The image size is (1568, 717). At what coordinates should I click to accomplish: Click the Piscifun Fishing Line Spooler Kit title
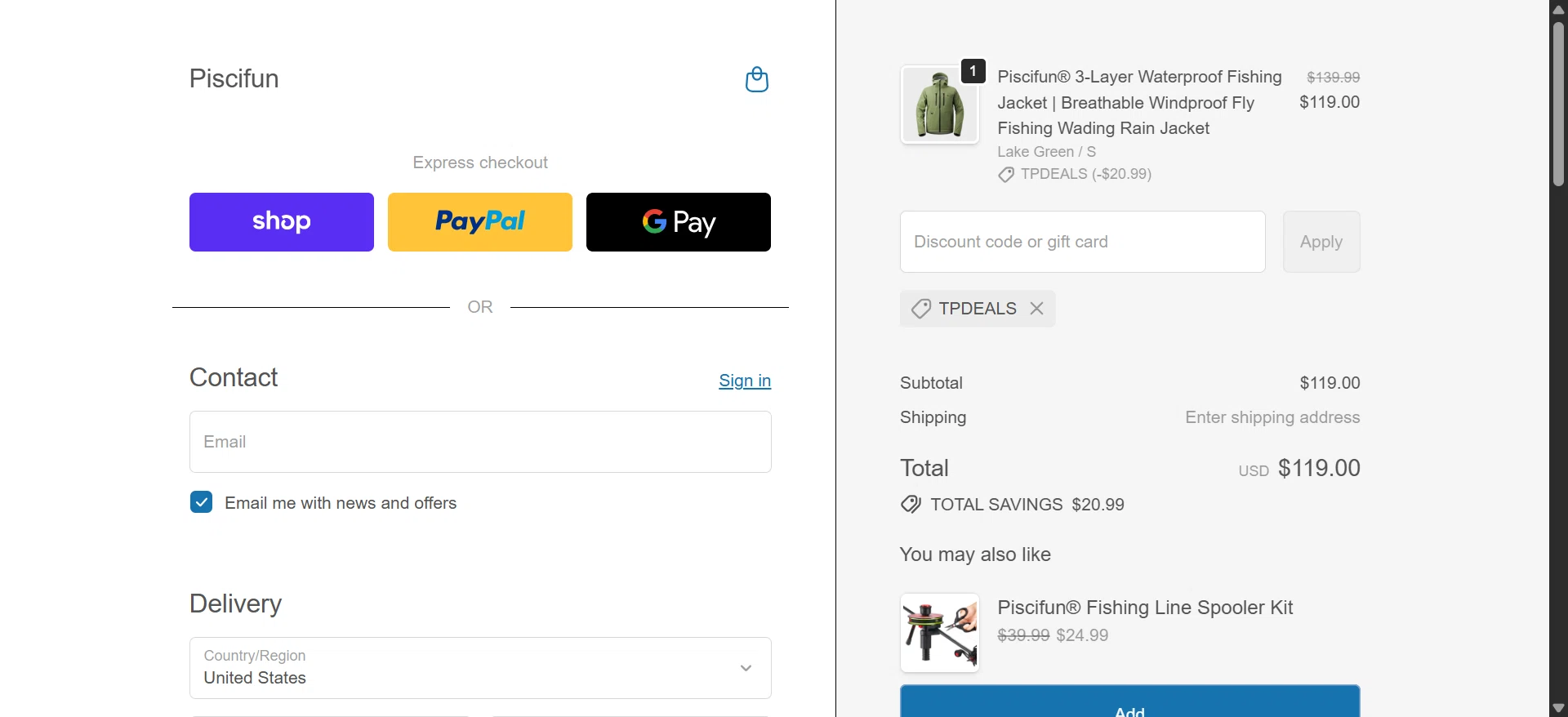(x=1145, y=608)
